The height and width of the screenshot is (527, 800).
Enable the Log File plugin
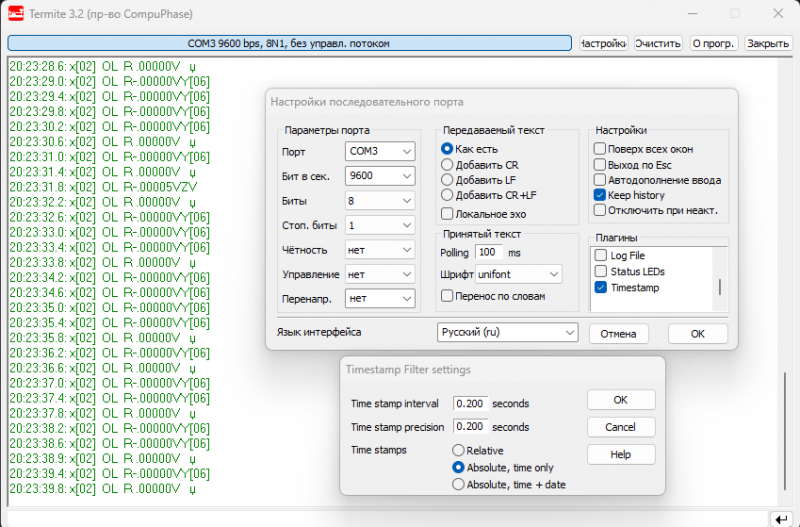click(600, 256)
